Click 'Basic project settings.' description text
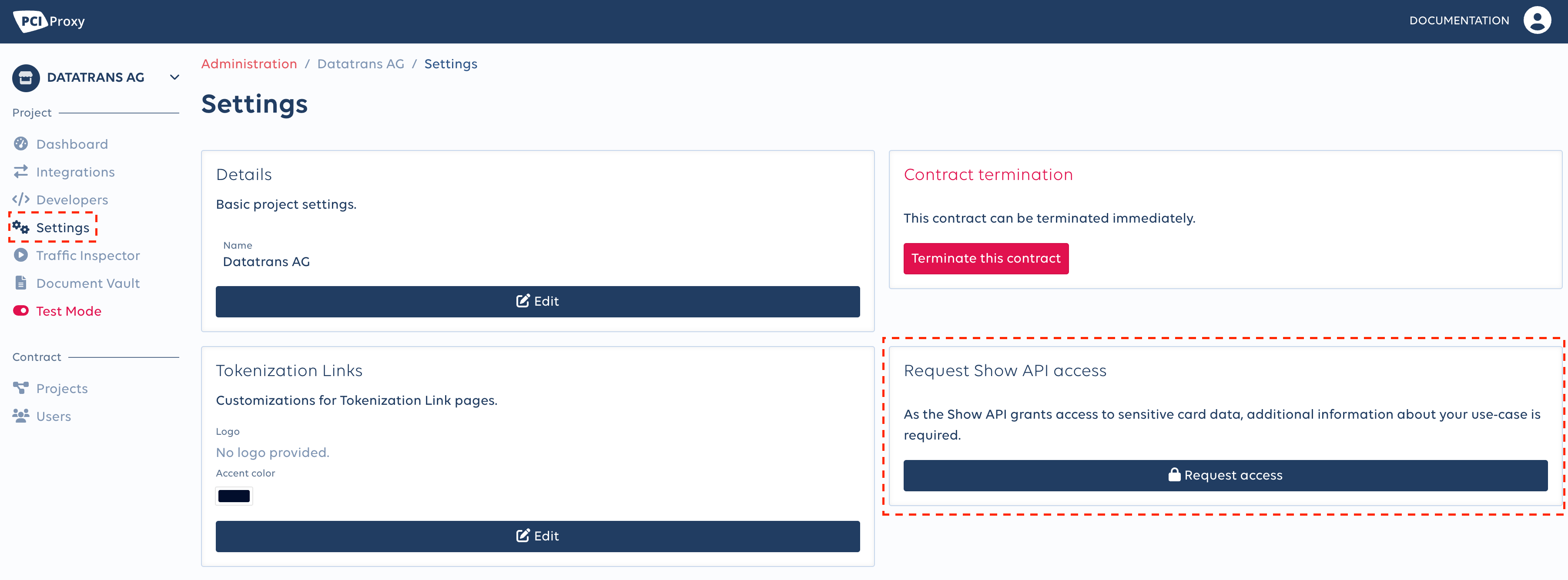This screenshot has width=1568, height=580. coord(286,204)
